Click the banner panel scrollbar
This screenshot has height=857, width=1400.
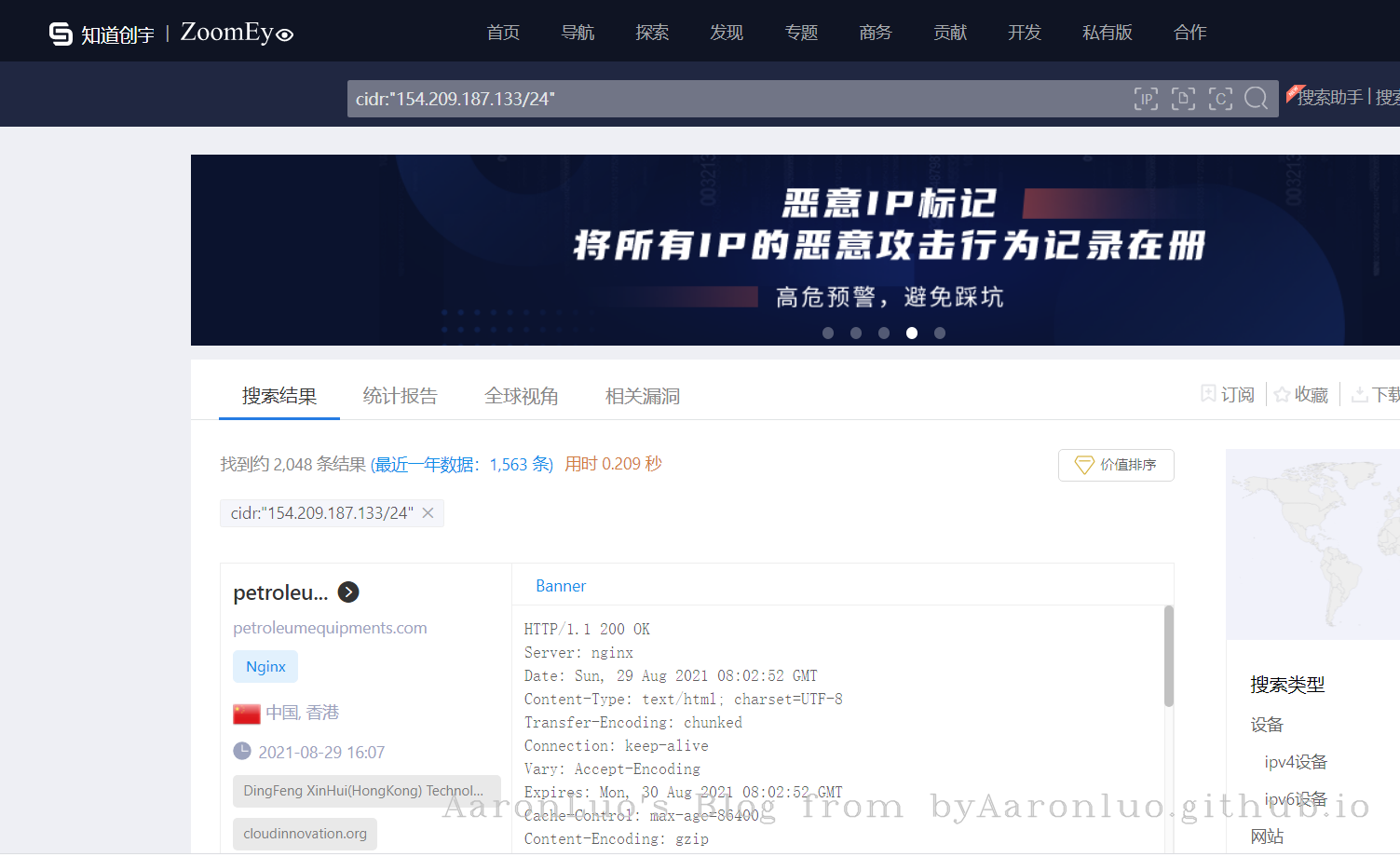point(1169,657)
